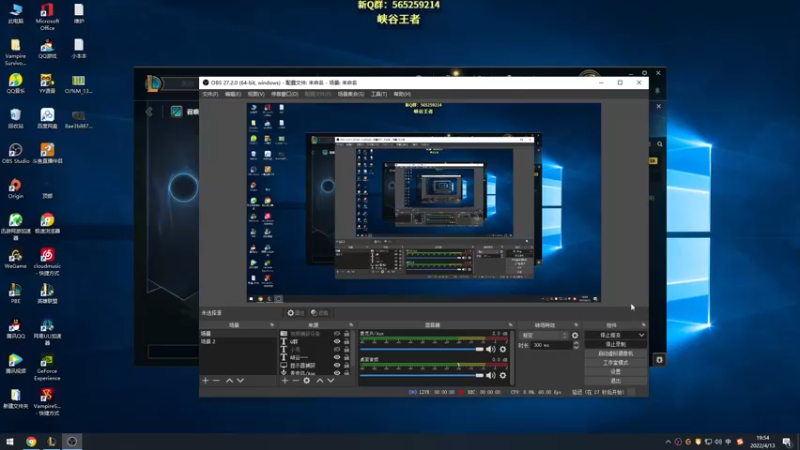Add a new scene with plus button

click(x=205, y=381)
